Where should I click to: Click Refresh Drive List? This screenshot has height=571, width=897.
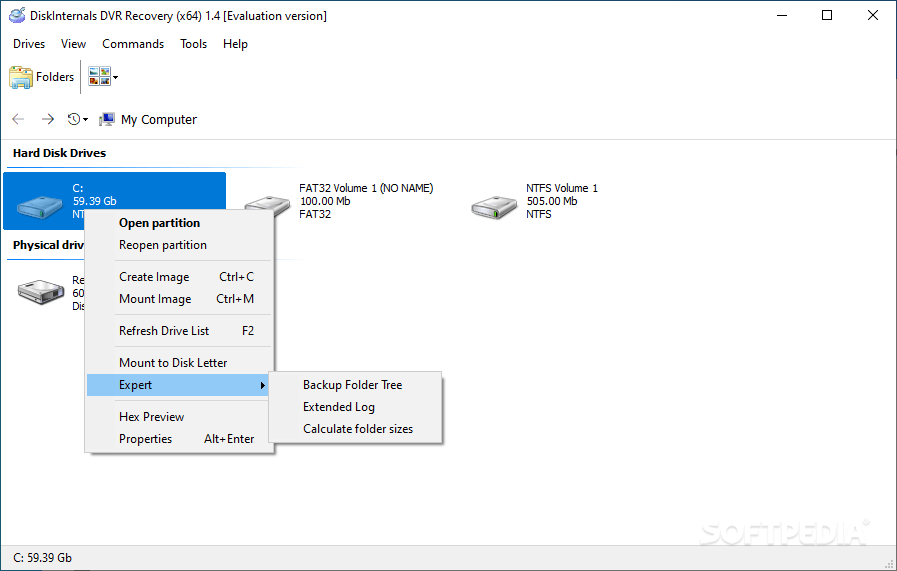tap(179, 331)
